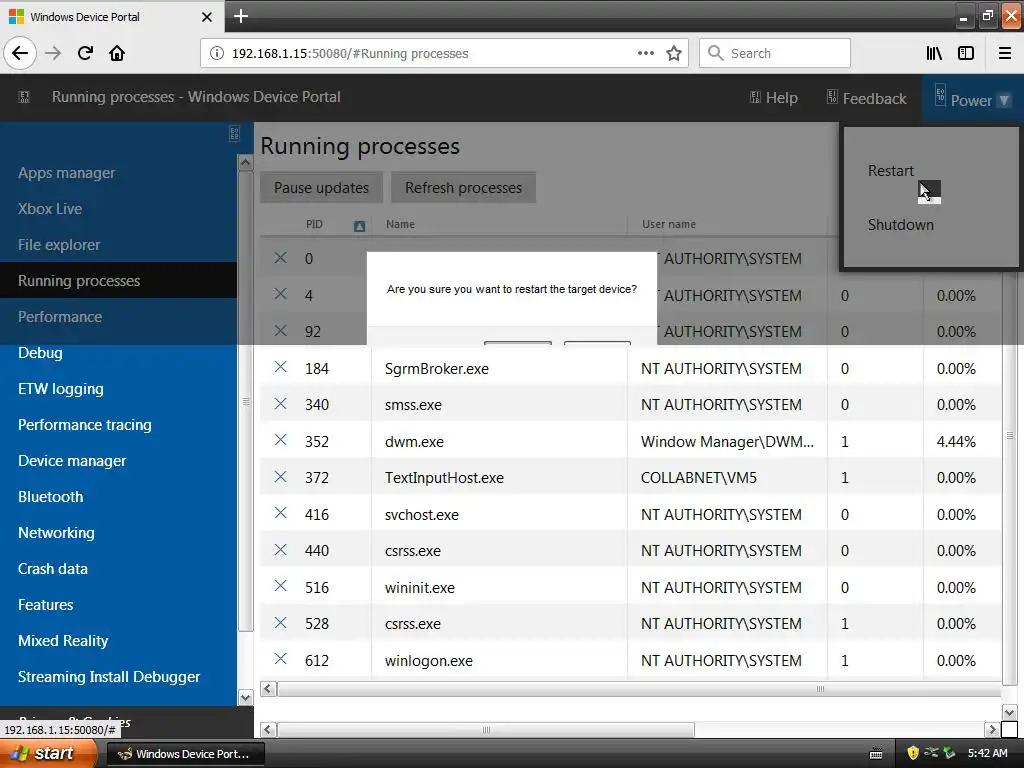Select the dwm.exe process name

(414, 441)
